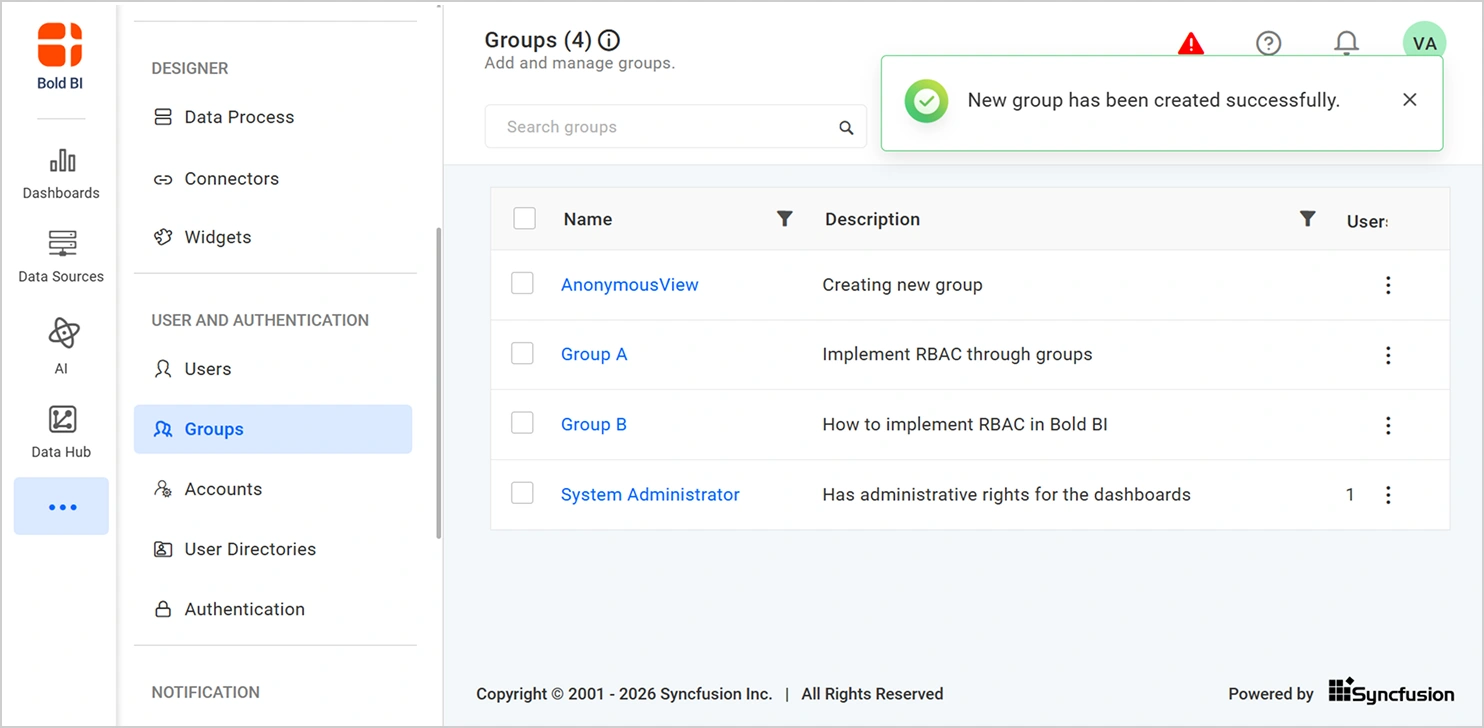The image size is (1484, 728).
Task: Click the Groups info icon
Action: [609, 41]
